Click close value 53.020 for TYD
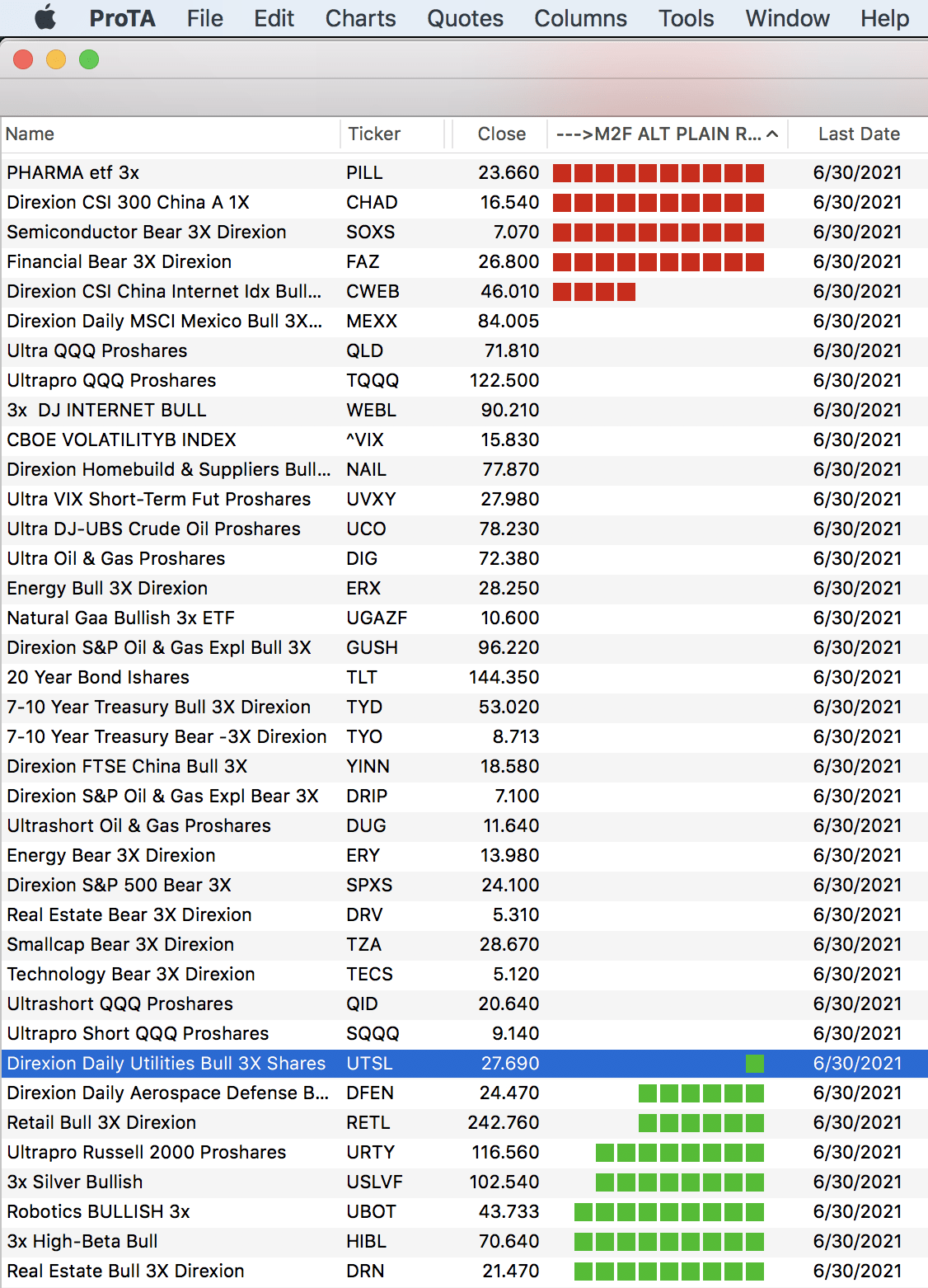The image size is (928, 1288). click(x=509, y=707)
